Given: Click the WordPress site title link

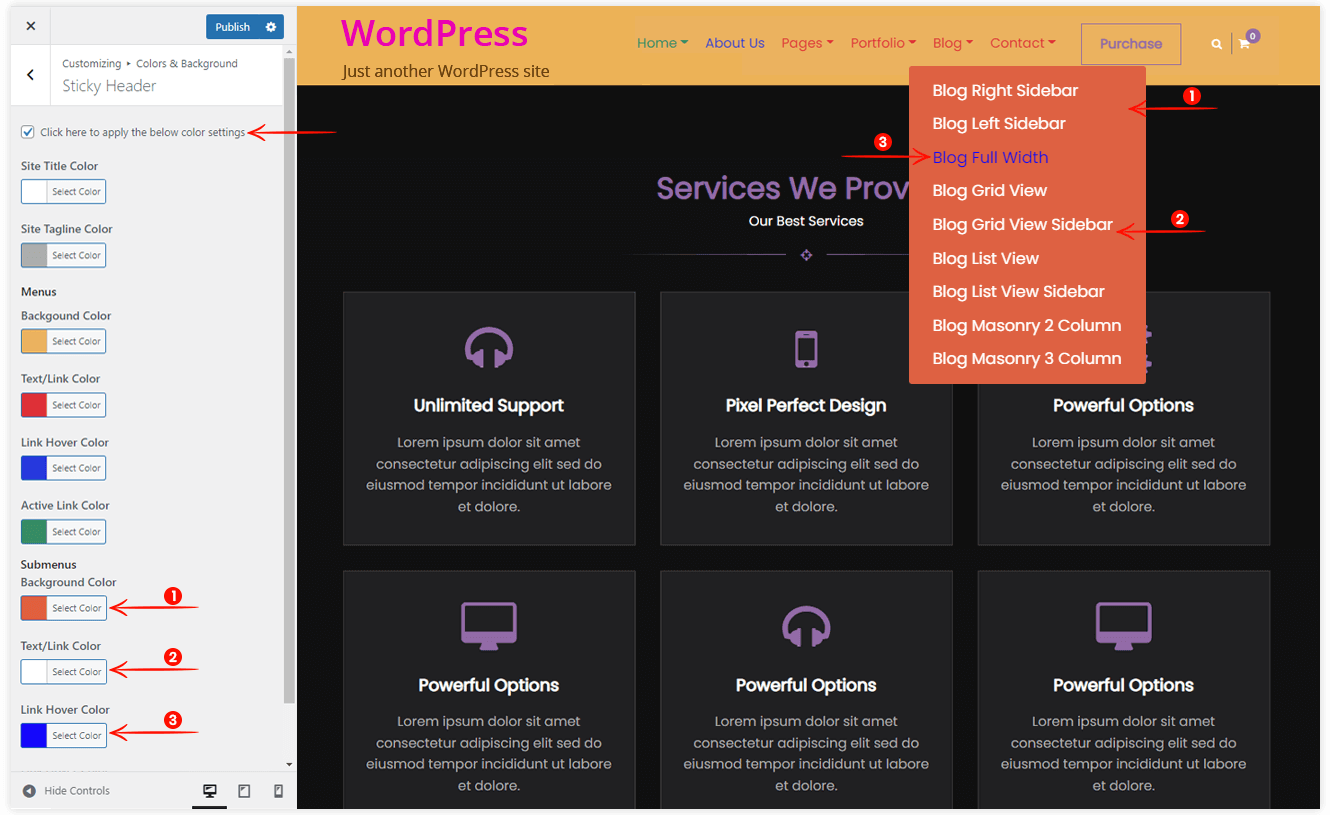Looking at the screenshot, I should tap(434, 33).
